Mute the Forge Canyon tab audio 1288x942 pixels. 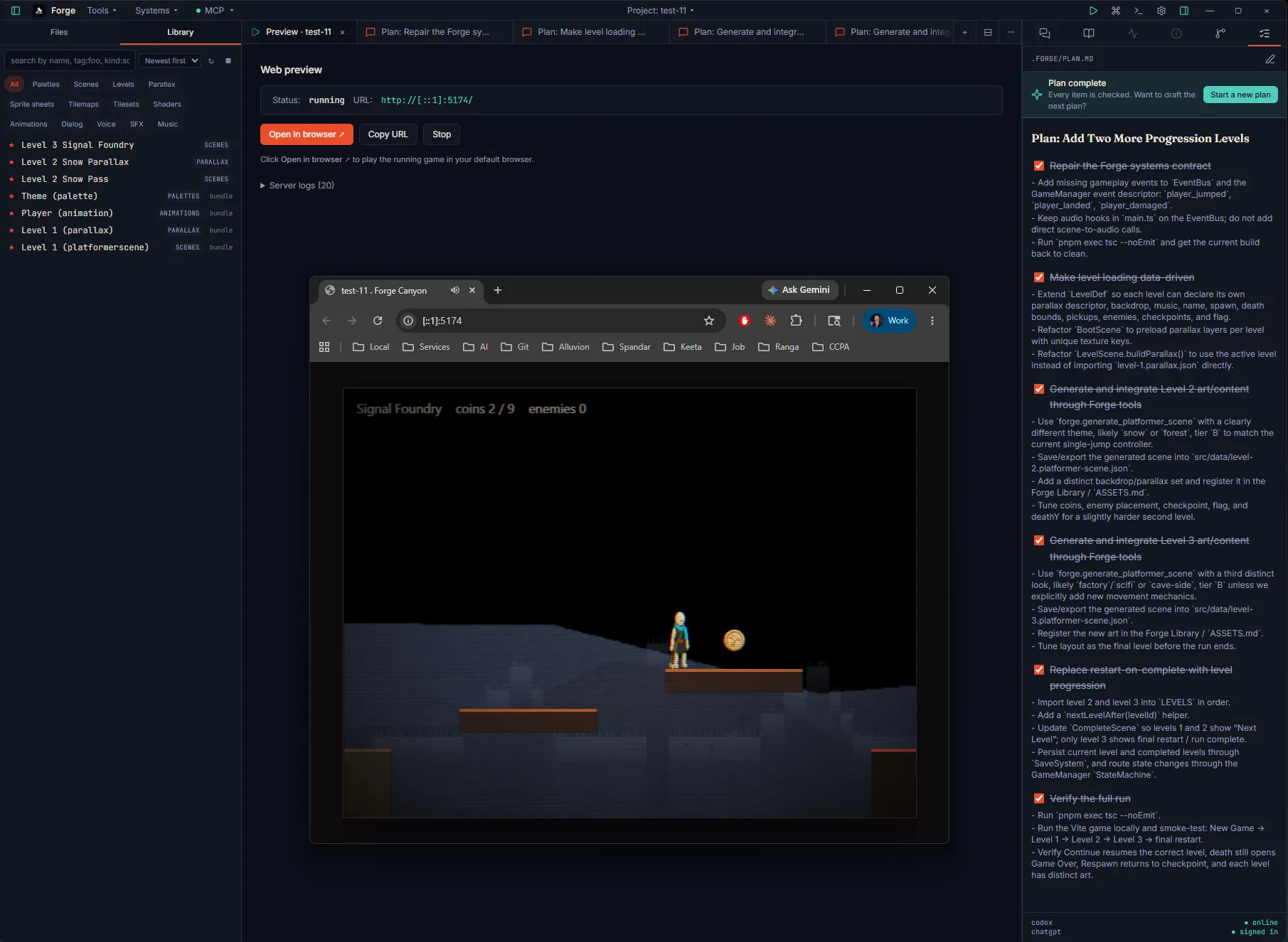pyautogui.click(x=455, y=290)
